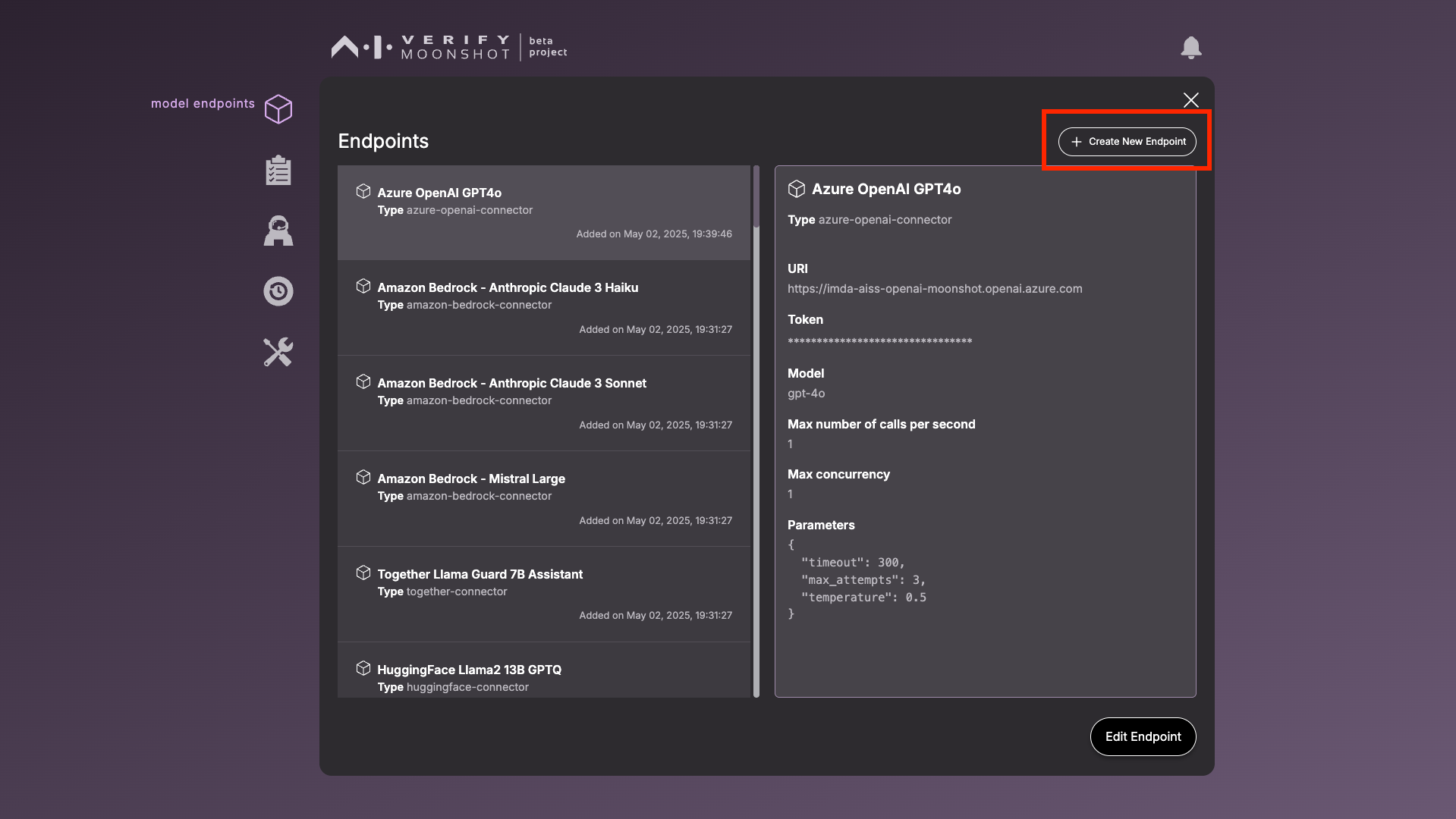Open the utilities wrench tools icon

tap(278, 352)
